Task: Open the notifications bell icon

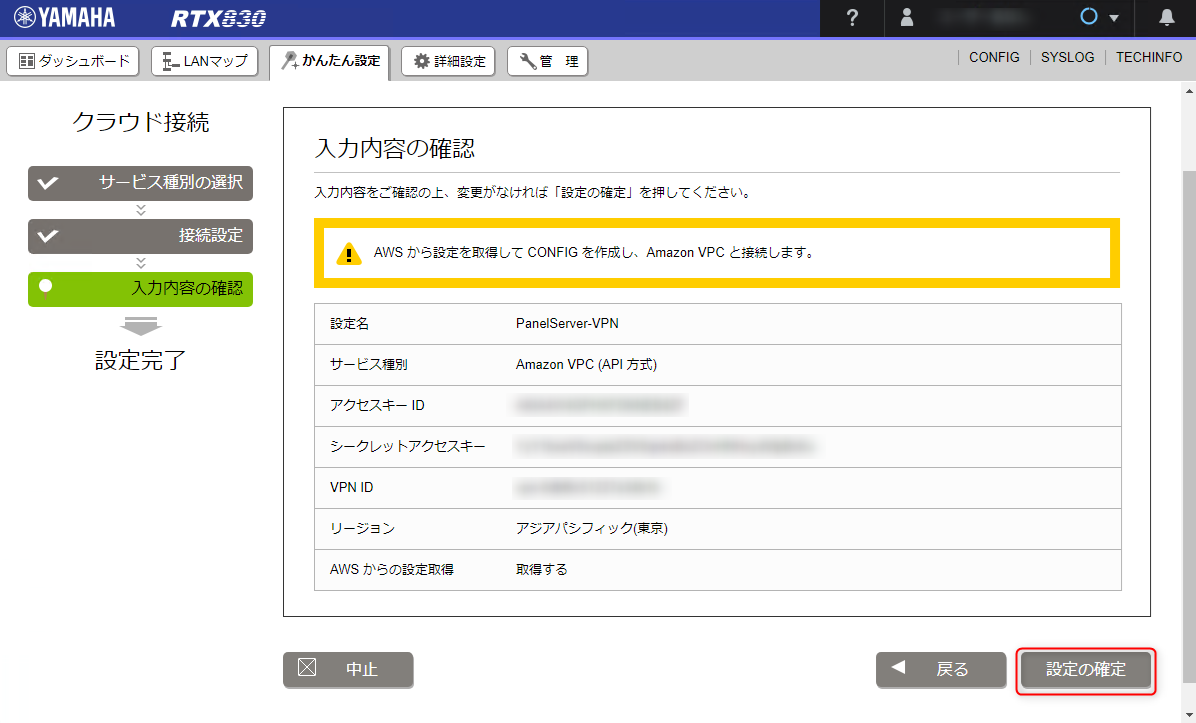Action: [1167, 18]
